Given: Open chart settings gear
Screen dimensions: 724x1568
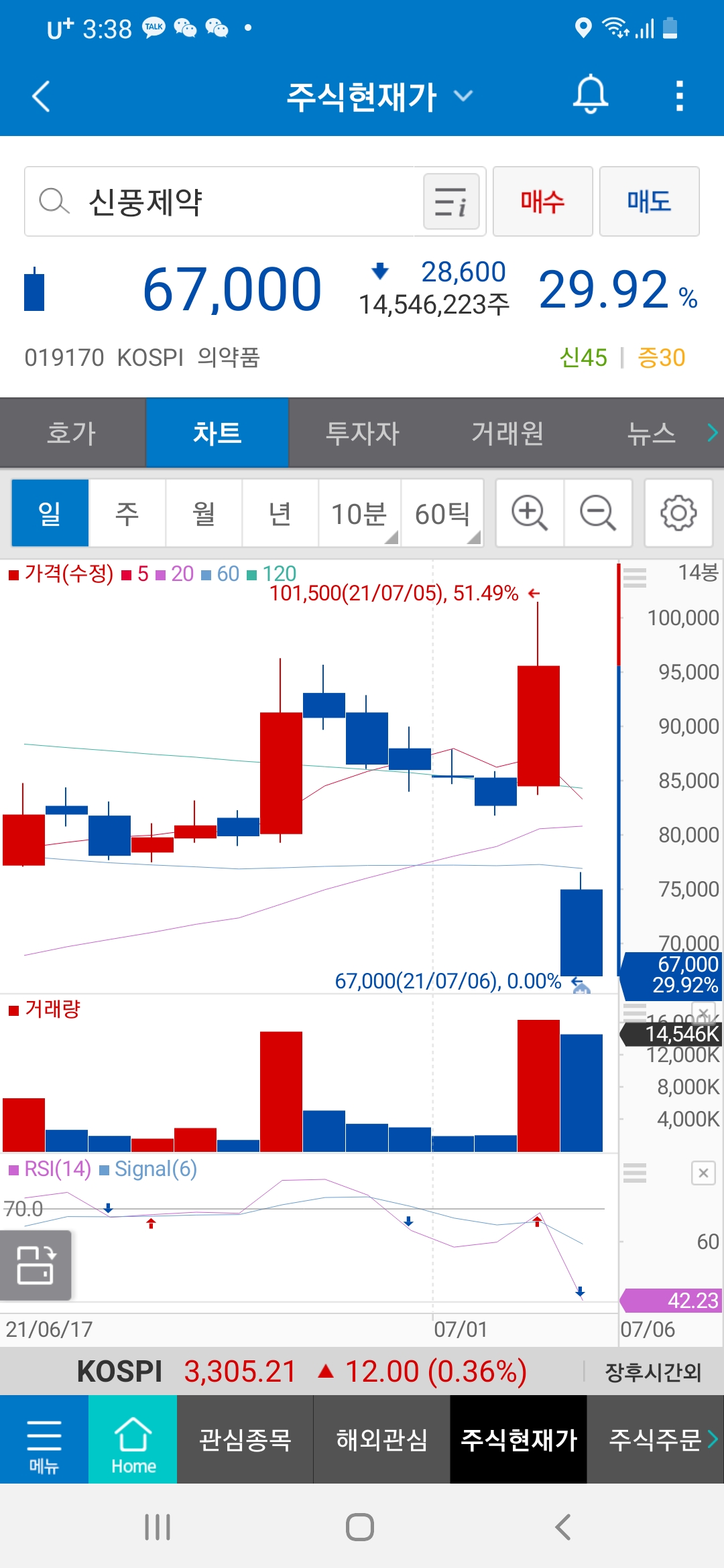Looking at the screenshot, I should [678, 513].
